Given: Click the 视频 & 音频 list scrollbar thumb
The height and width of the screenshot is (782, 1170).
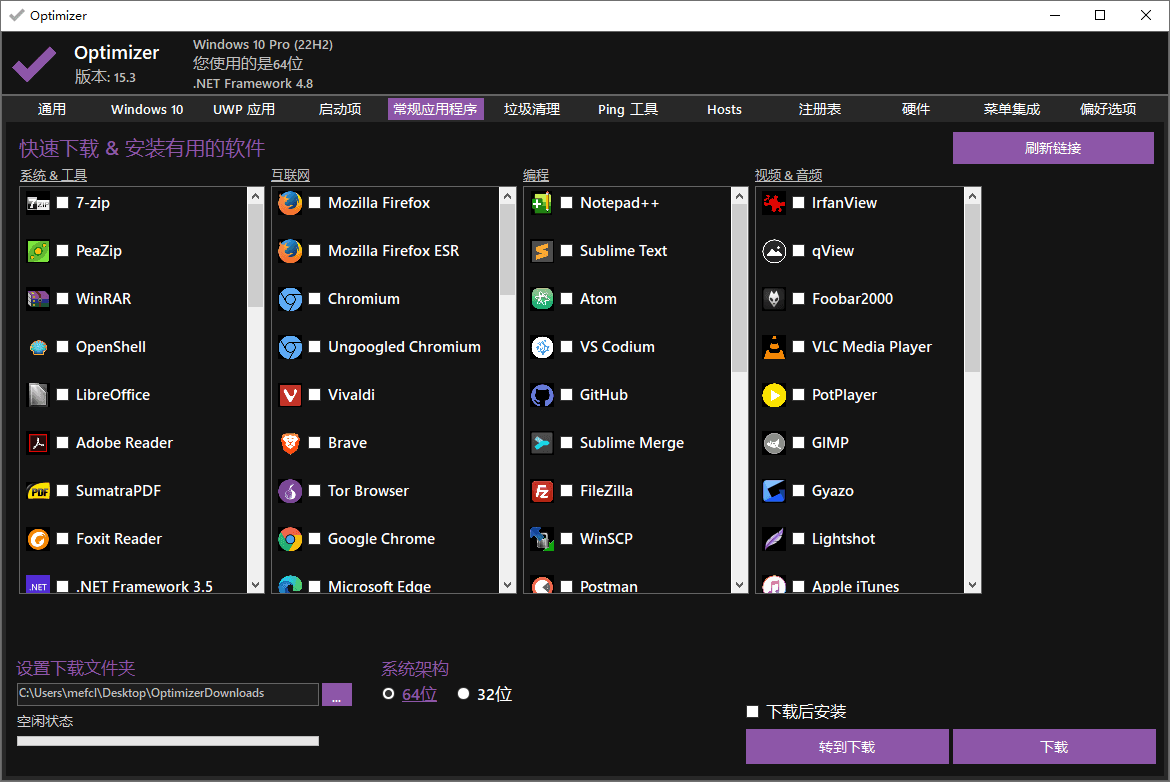Looking at the screenshot, I should point(972,288).
